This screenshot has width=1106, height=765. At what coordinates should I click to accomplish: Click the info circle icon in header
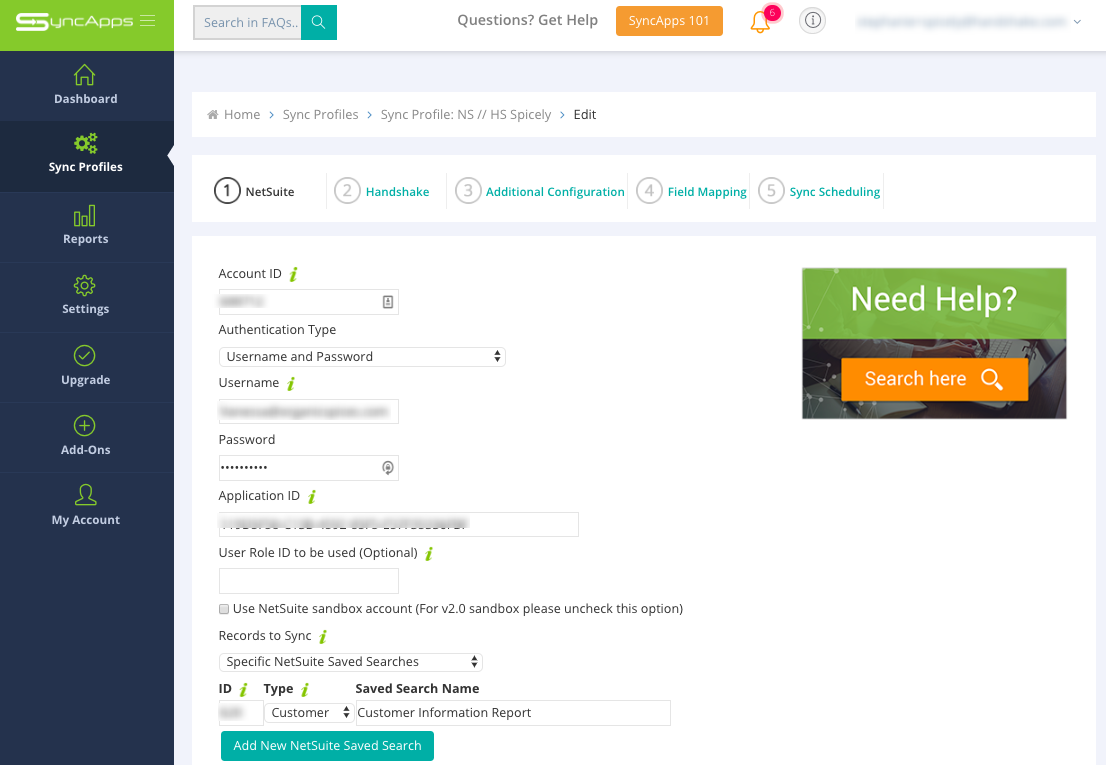(813, 20)
